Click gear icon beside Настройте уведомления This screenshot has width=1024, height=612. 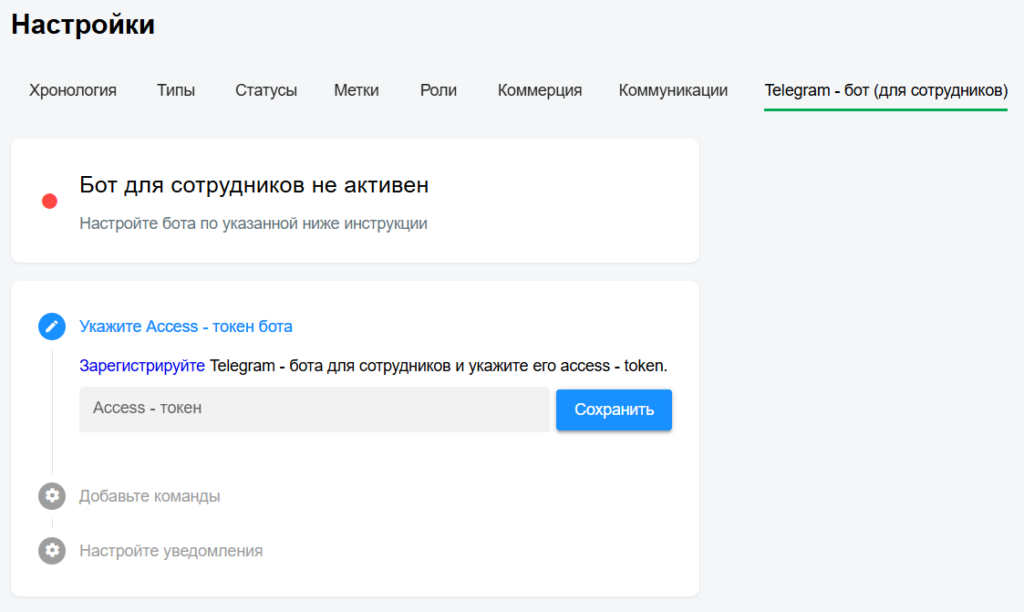[x=52, y=551]
